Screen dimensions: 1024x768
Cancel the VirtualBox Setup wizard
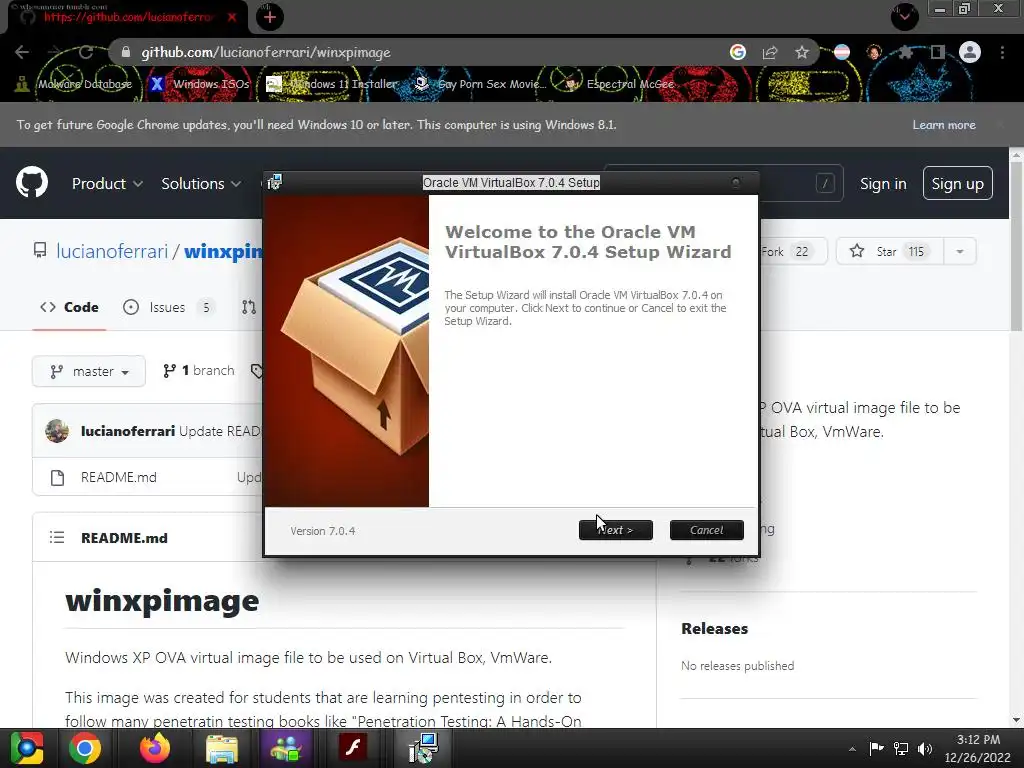tap(707, 530)
